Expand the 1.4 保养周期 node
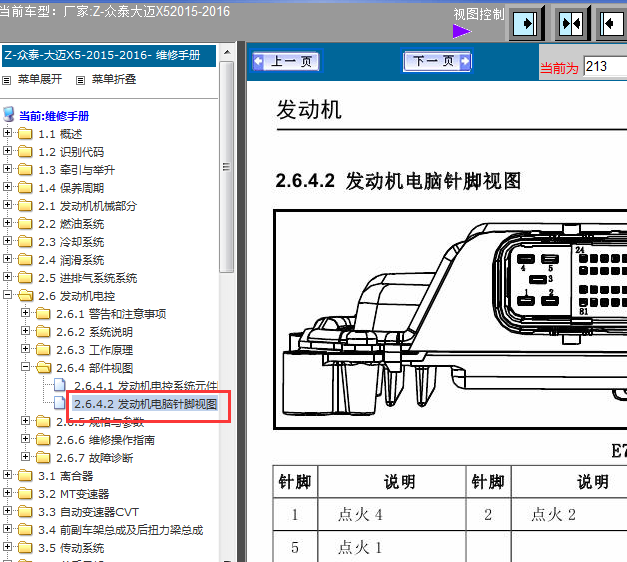The width and height of the screenshot is (627, 562). coord(7,186)
